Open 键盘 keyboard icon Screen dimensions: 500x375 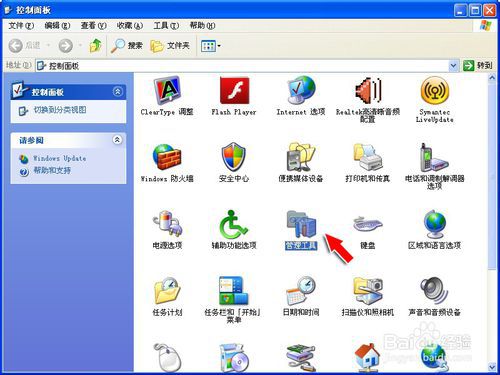pos(368,232)
